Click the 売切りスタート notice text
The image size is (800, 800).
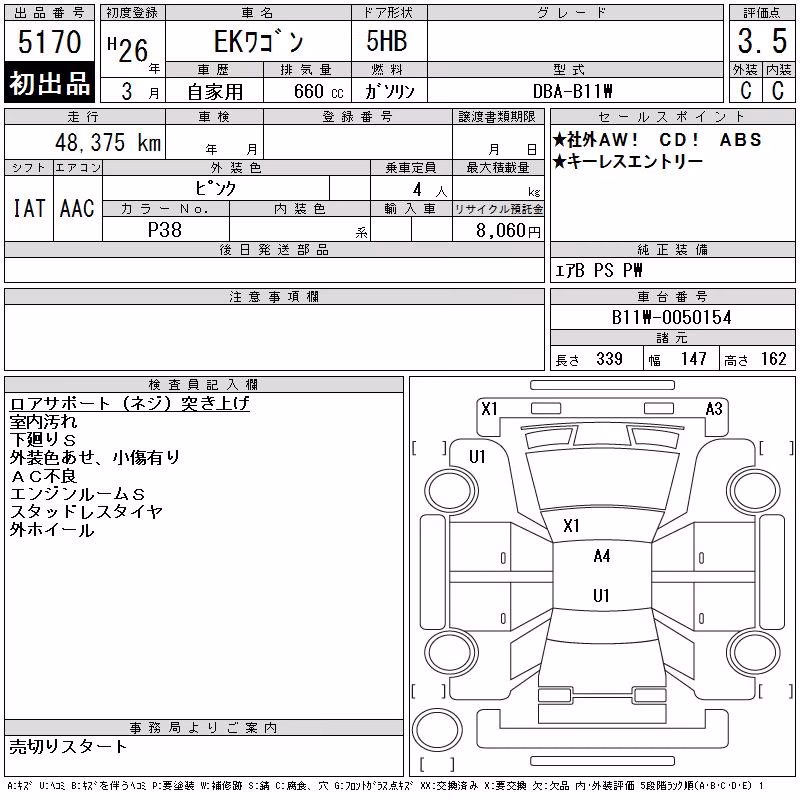click(x=68, y=747)
